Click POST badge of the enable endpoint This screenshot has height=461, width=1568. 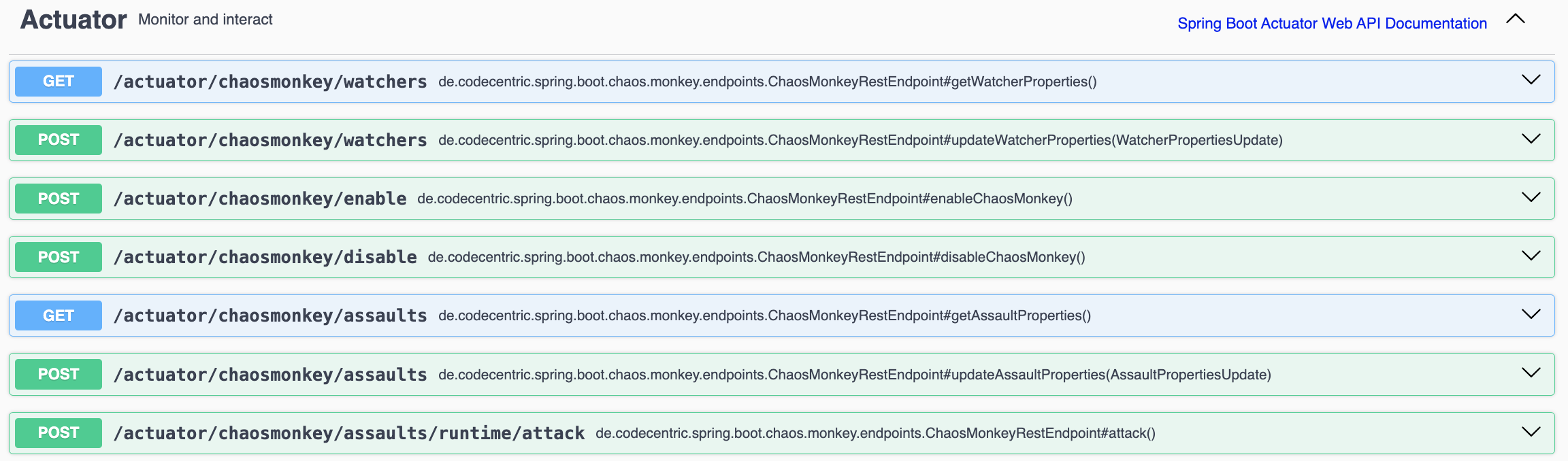point(59,199)
